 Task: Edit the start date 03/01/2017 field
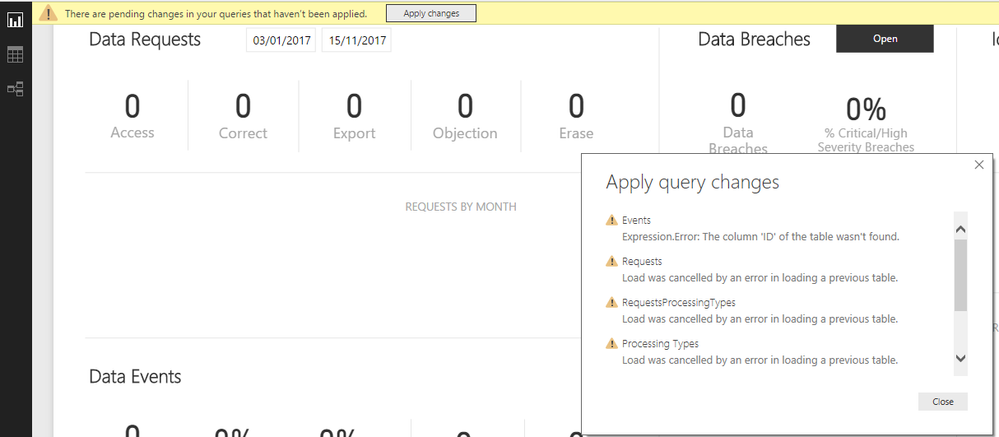[281, 40]
